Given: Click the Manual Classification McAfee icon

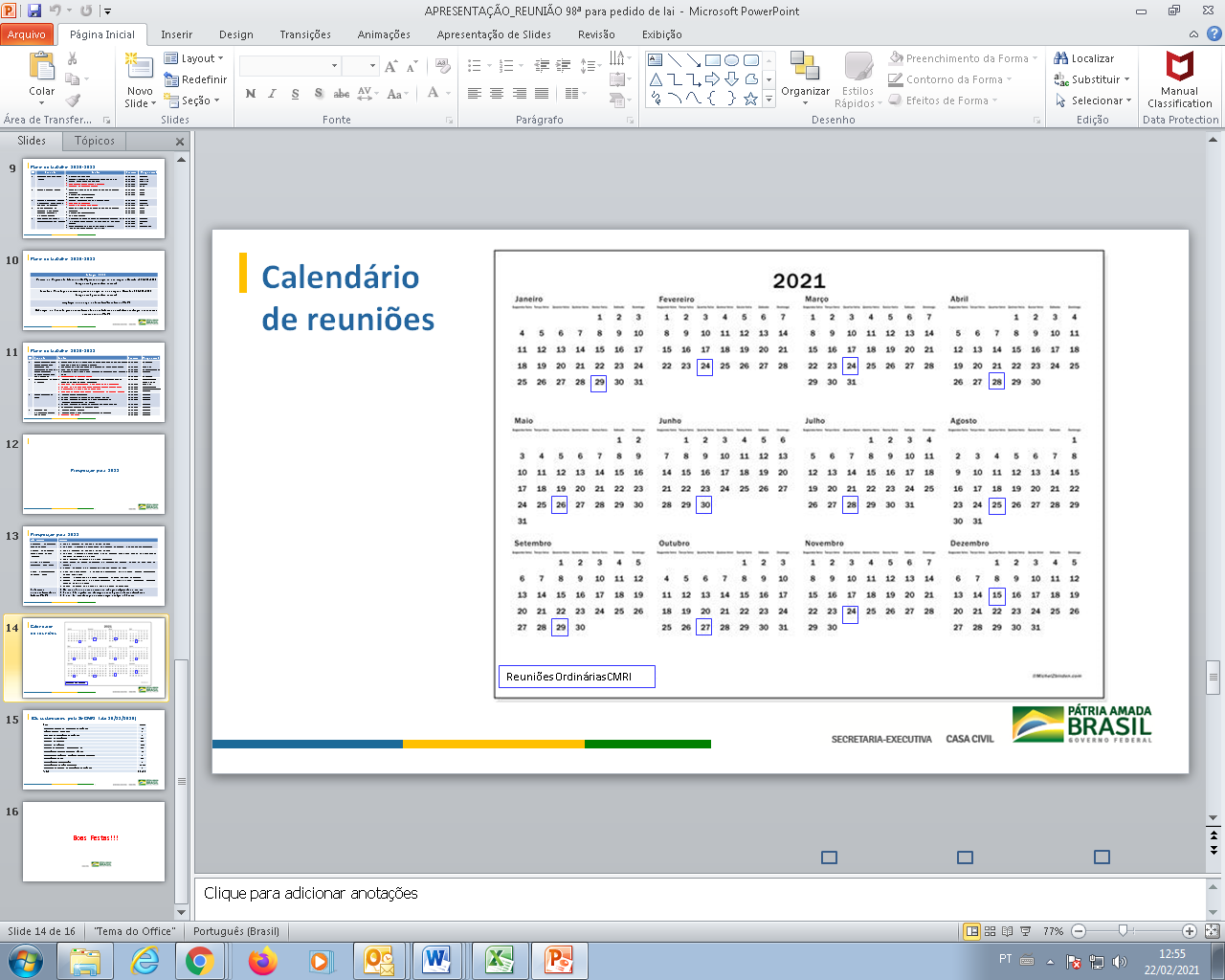Looking at the screenshot, I should [x=1179, y=67].
